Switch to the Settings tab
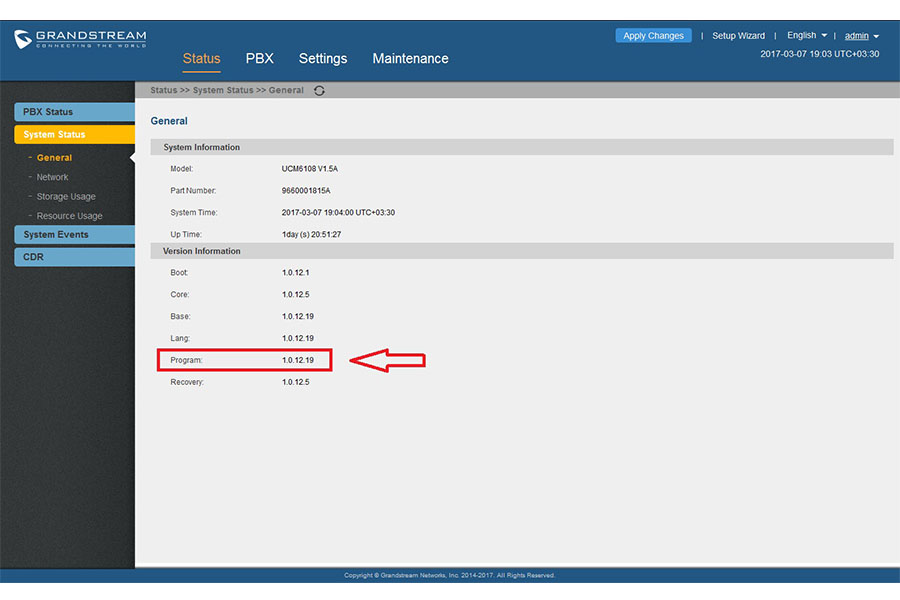 click(323, 59)
